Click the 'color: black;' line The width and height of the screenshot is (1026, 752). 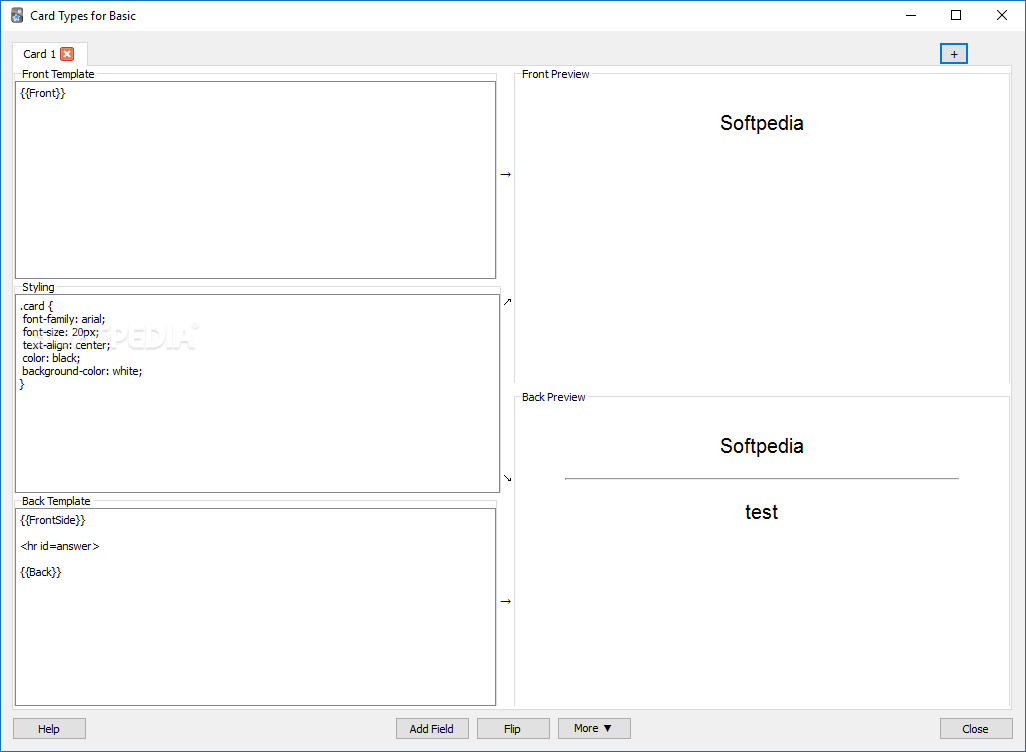[51, 358]
